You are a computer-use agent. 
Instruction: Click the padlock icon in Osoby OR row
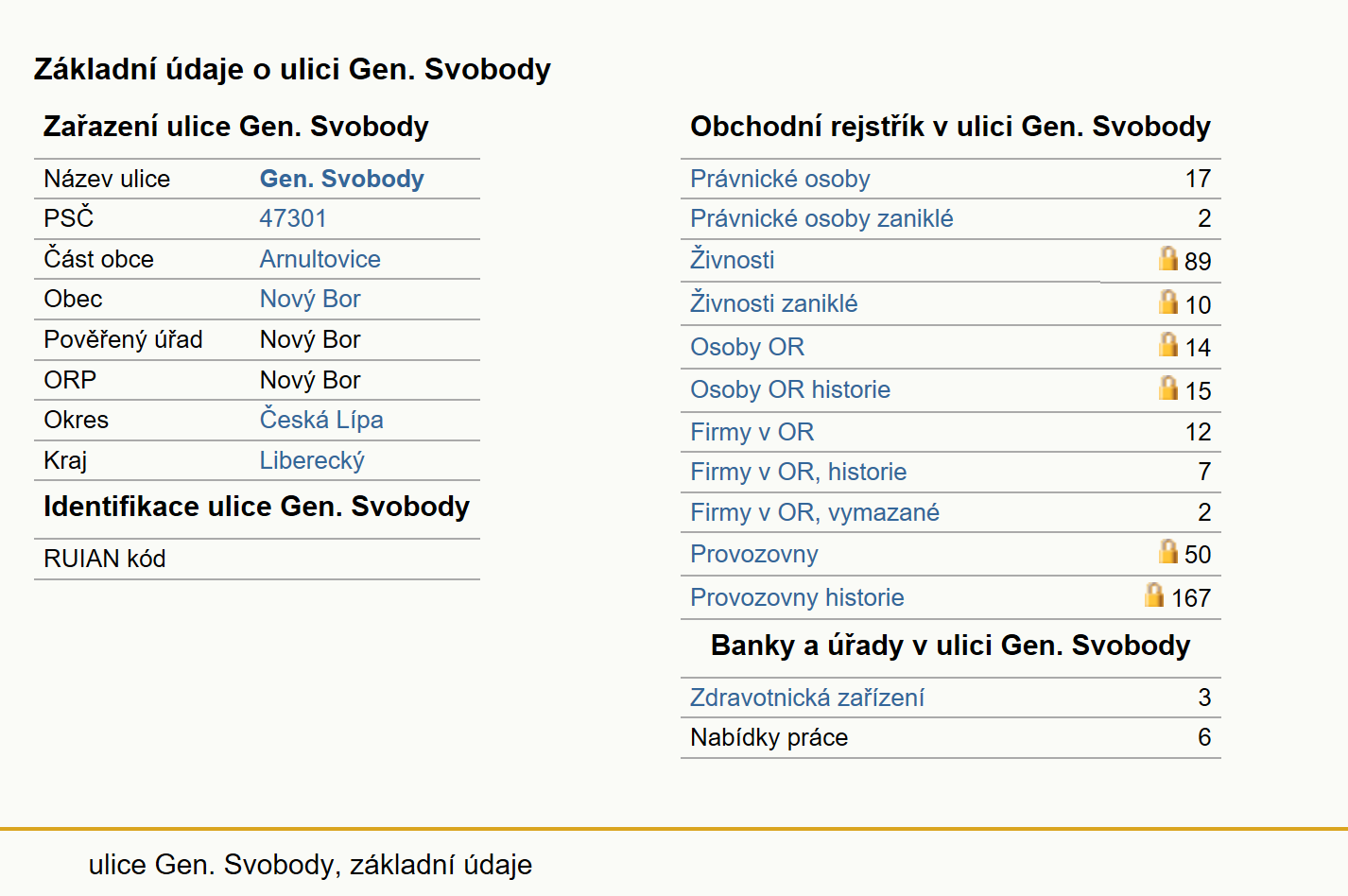1168,344
